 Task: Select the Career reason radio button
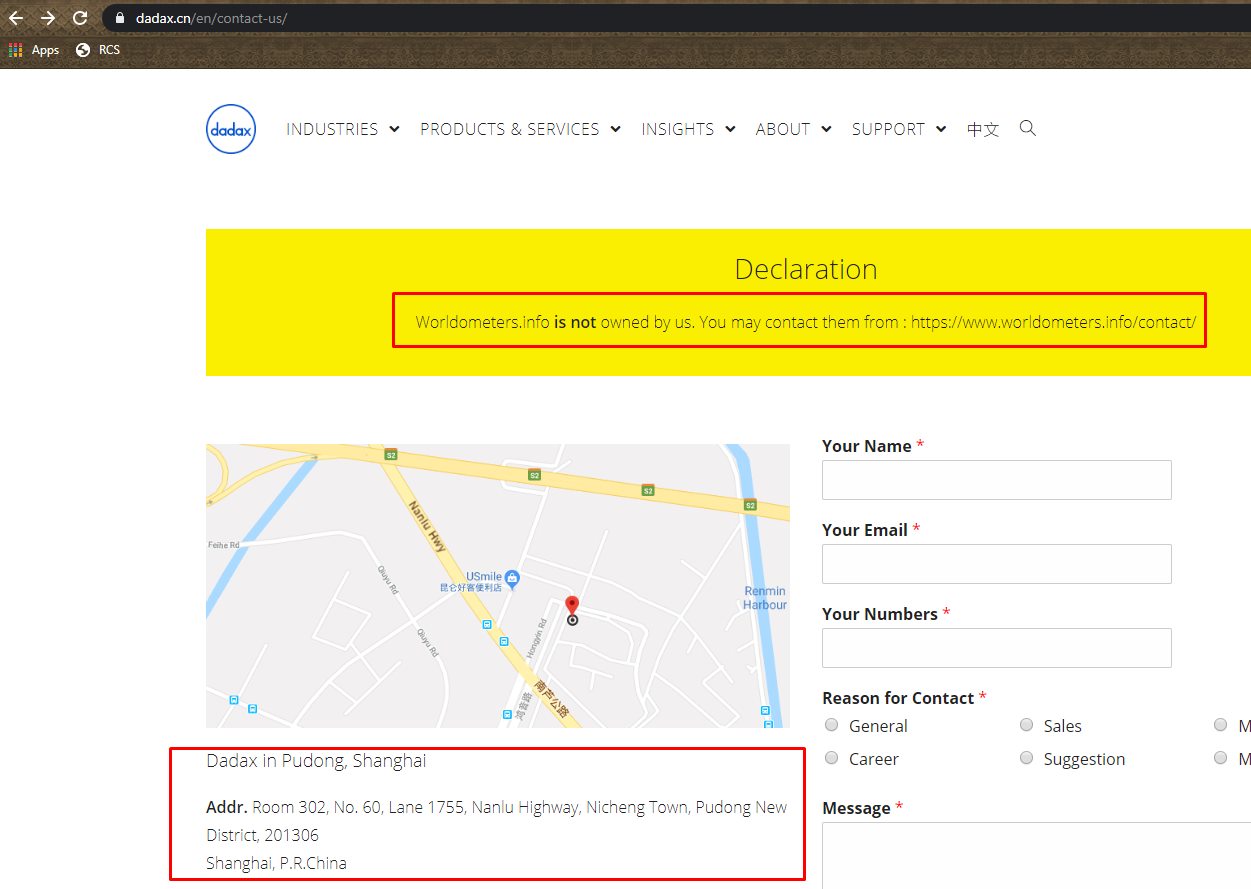[832, 758]
